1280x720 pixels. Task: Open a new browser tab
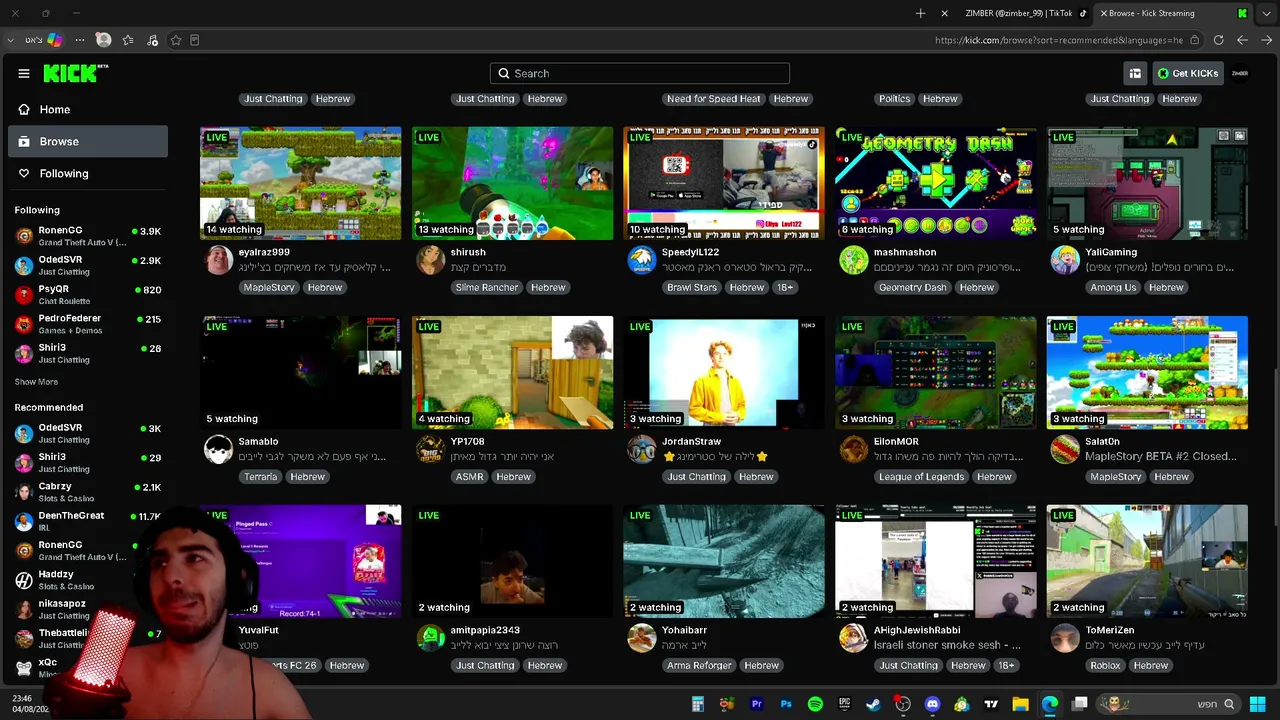(x=920, y=13)
